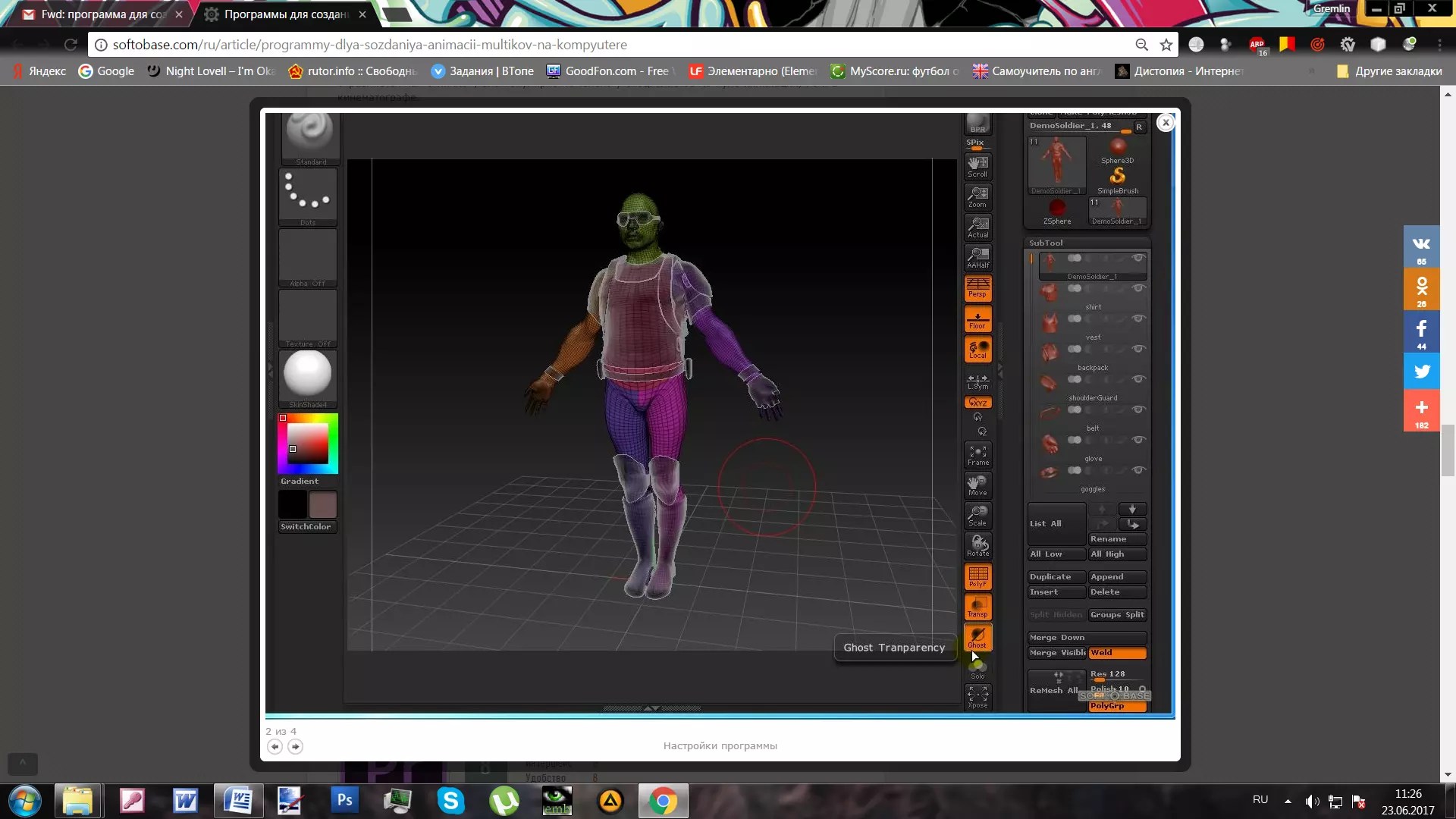
Task: Click DemoSoldier_1 thumbnail in SubTool
Action: point(1050,262)
